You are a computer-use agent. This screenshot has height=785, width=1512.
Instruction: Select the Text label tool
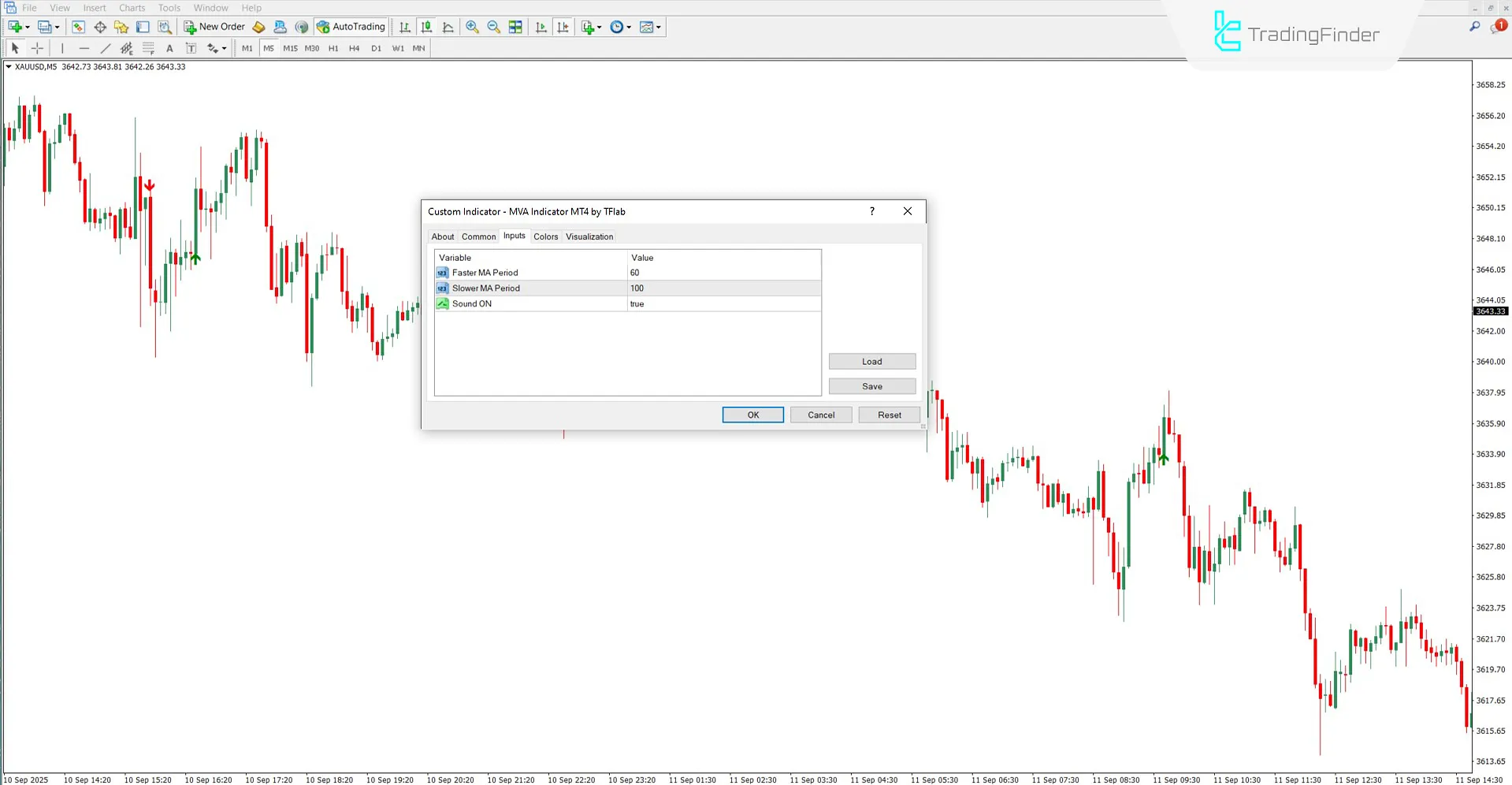point(169,48)
